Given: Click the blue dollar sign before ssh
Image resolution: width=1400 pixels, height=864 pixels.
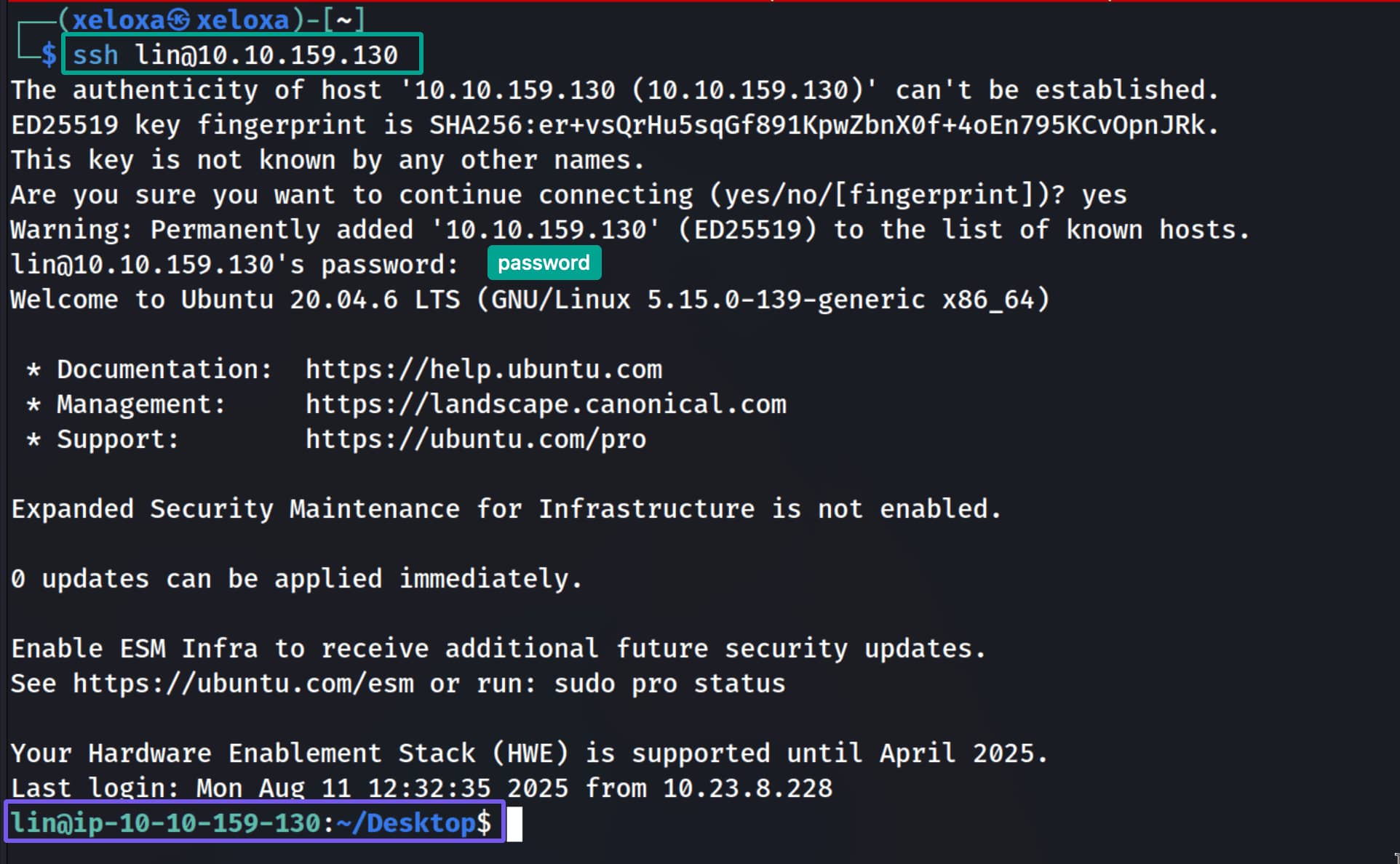Looking at the screenshot, I should pyautogui.click(x=49, y=55).
